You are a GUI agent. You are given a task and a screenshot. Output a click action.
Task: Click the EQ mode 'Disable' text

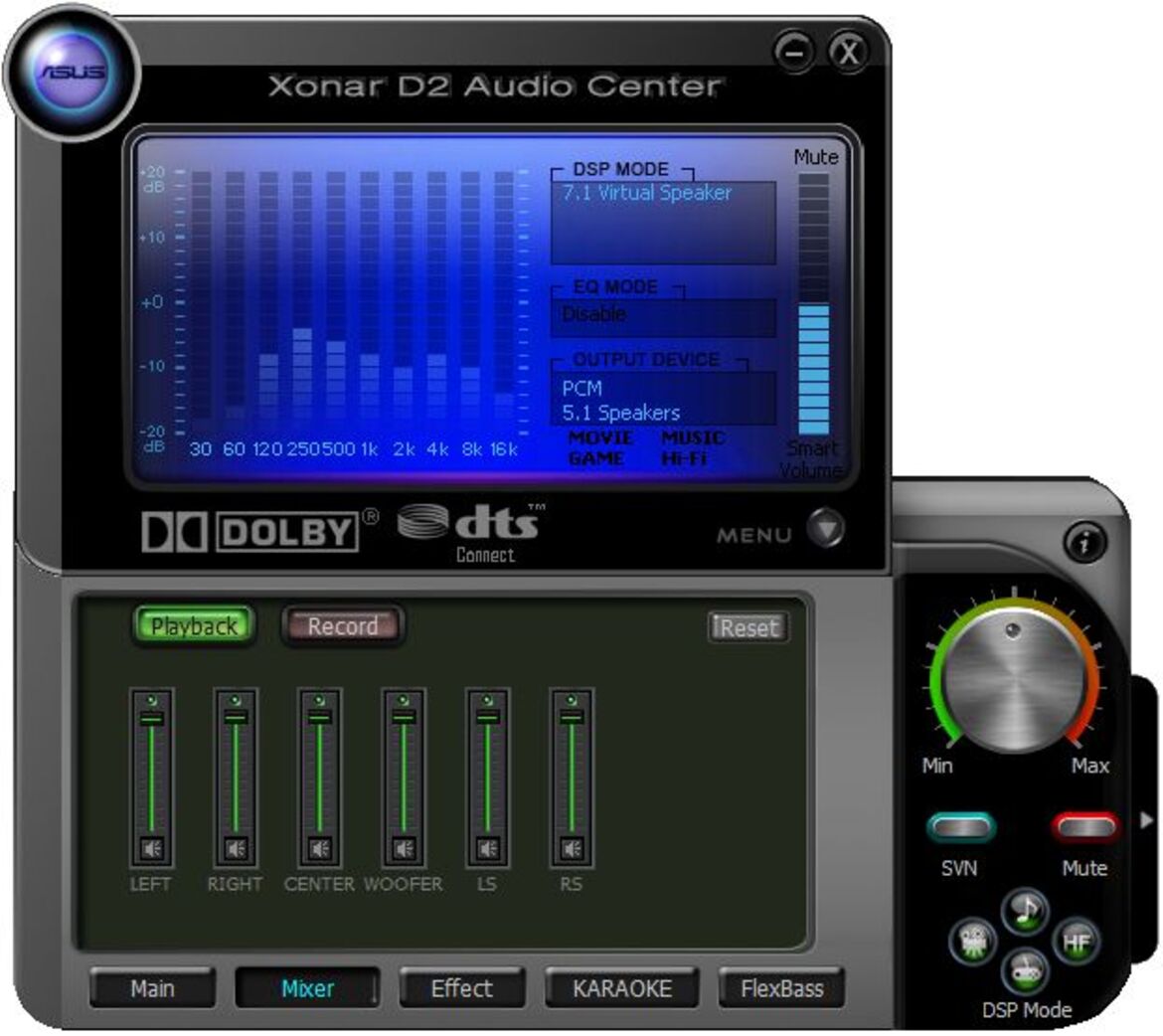click(x=594, y=314)
